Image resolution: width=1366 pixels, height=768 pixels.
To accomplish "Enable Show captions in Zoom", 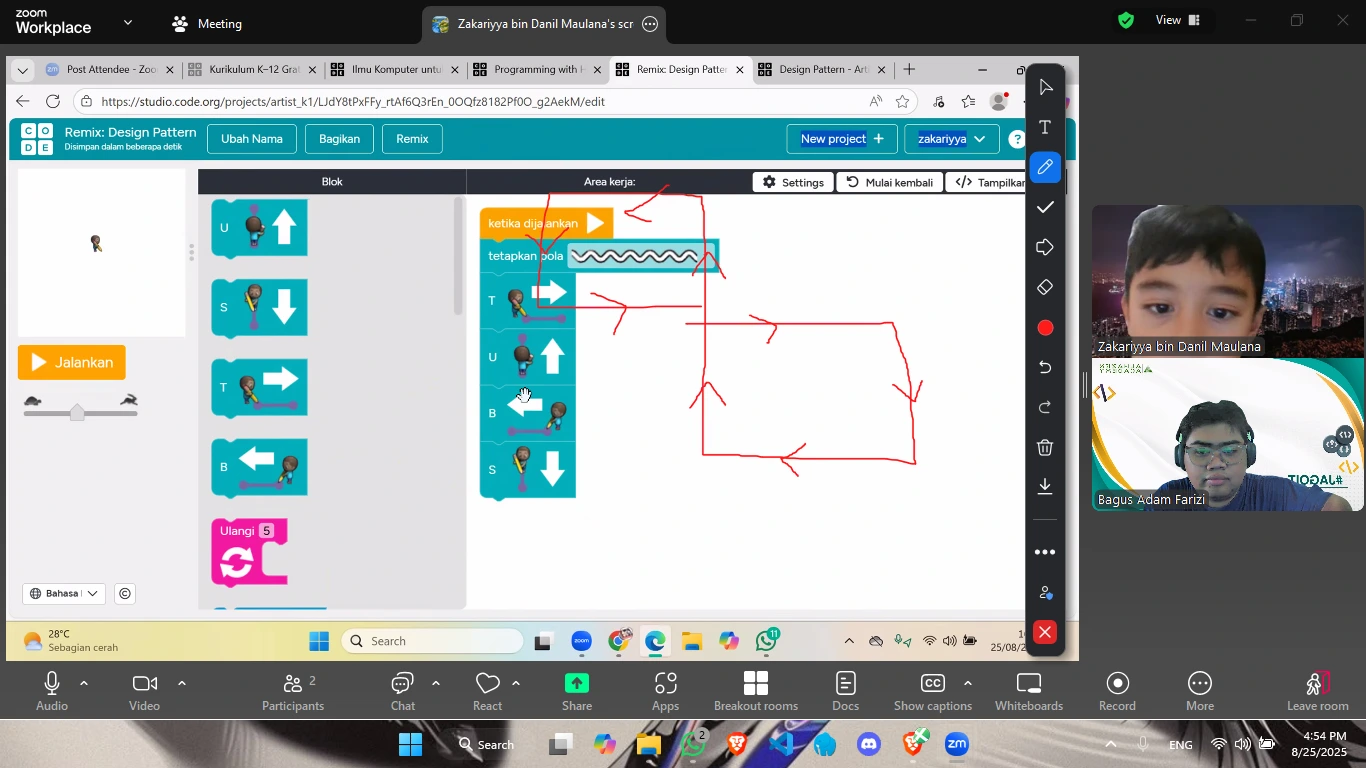I will tap(931, 690).
